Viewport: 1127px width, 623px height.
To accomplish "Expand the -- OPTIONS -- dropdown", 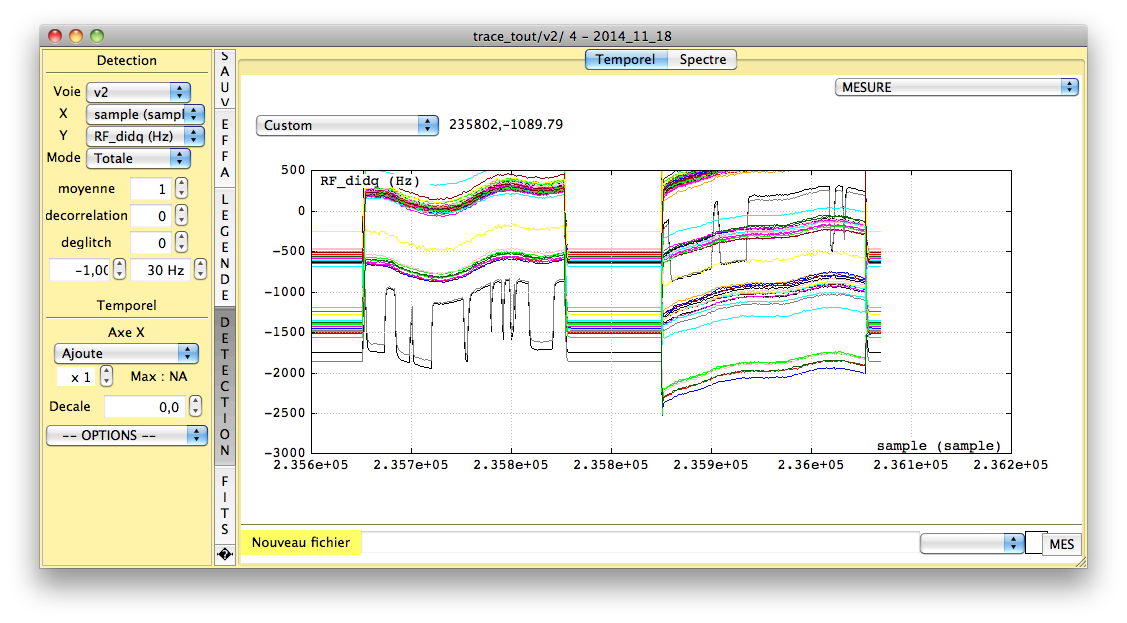I will pos(127,435).
